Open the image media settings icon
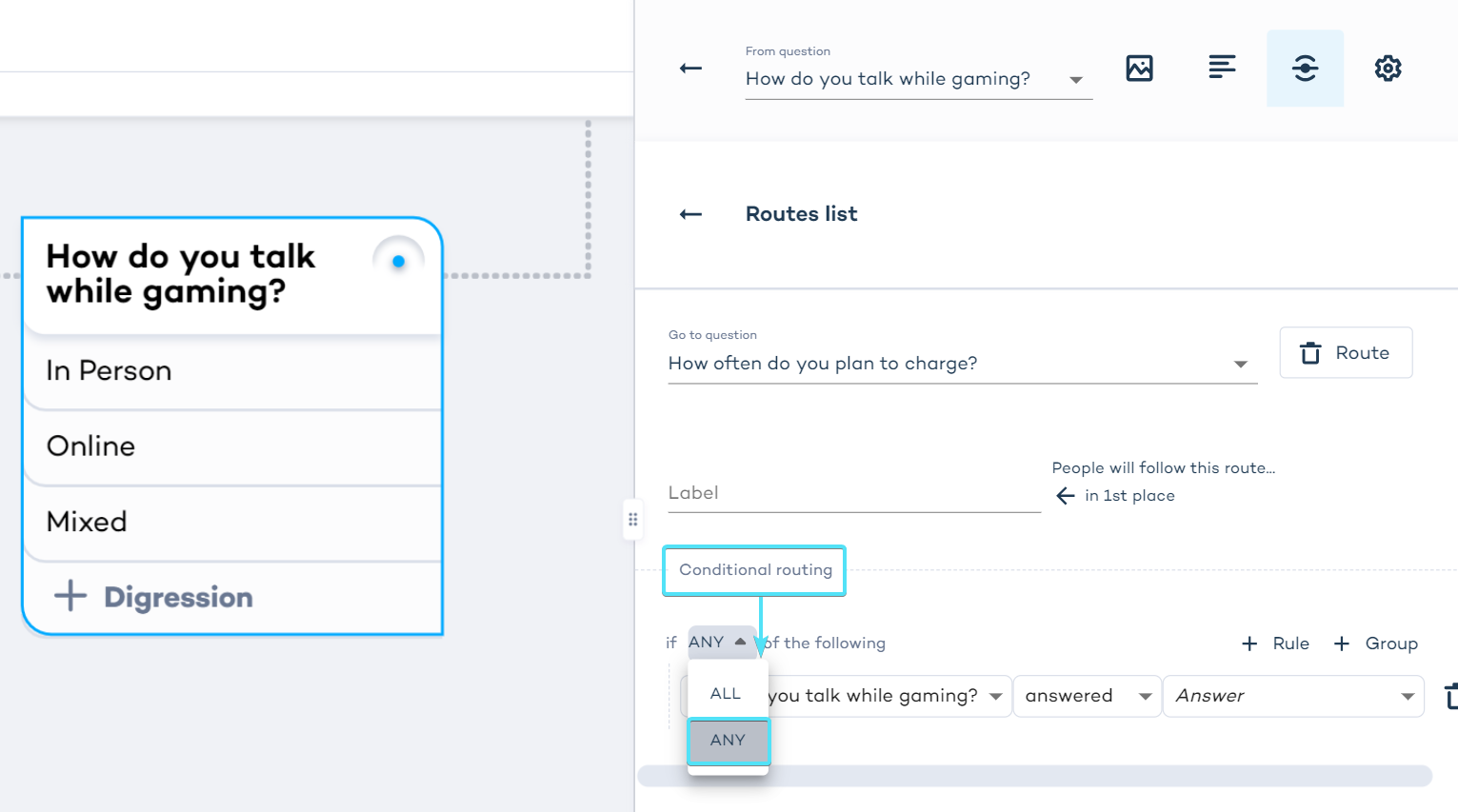 click(x=1139, y=69)
